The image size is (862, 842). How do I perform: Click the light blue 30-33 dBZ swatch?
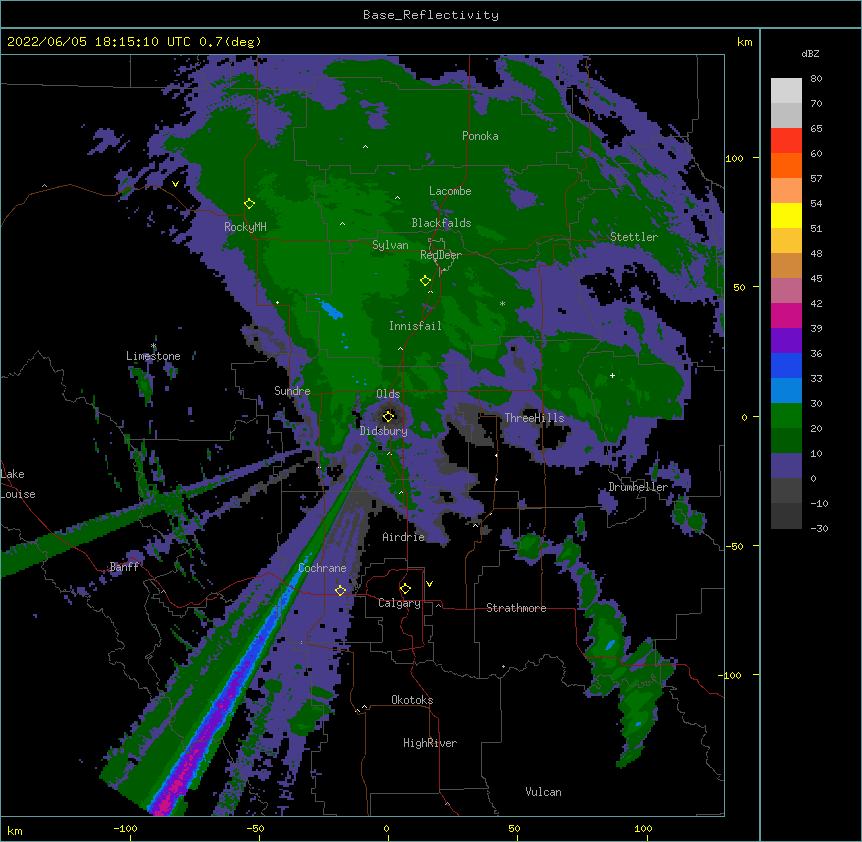[x=786, y=391]
